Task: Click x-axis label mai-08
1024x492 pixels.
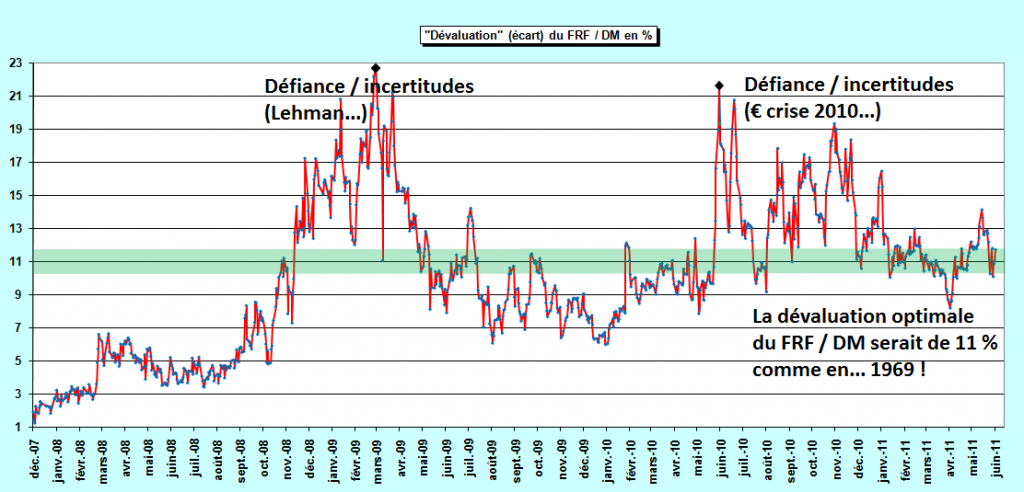Action: click(x=148, y=455)
